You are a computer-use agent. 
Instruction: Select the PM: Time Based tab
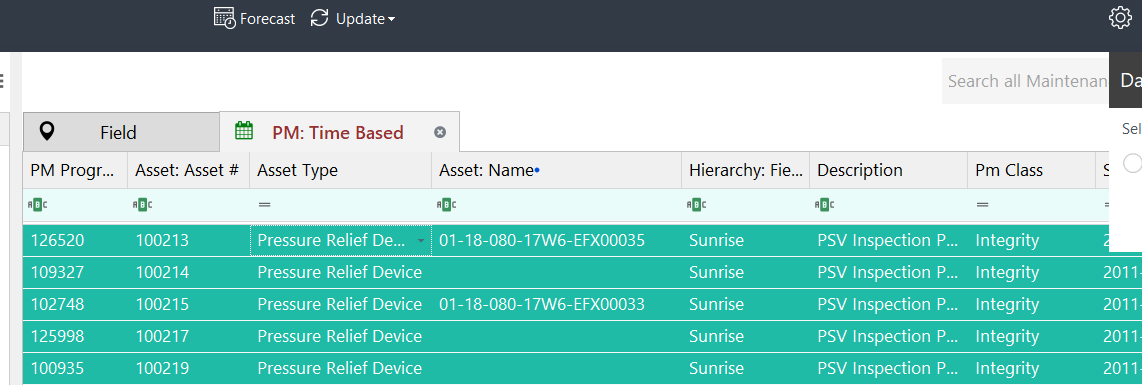coord(339,132)
